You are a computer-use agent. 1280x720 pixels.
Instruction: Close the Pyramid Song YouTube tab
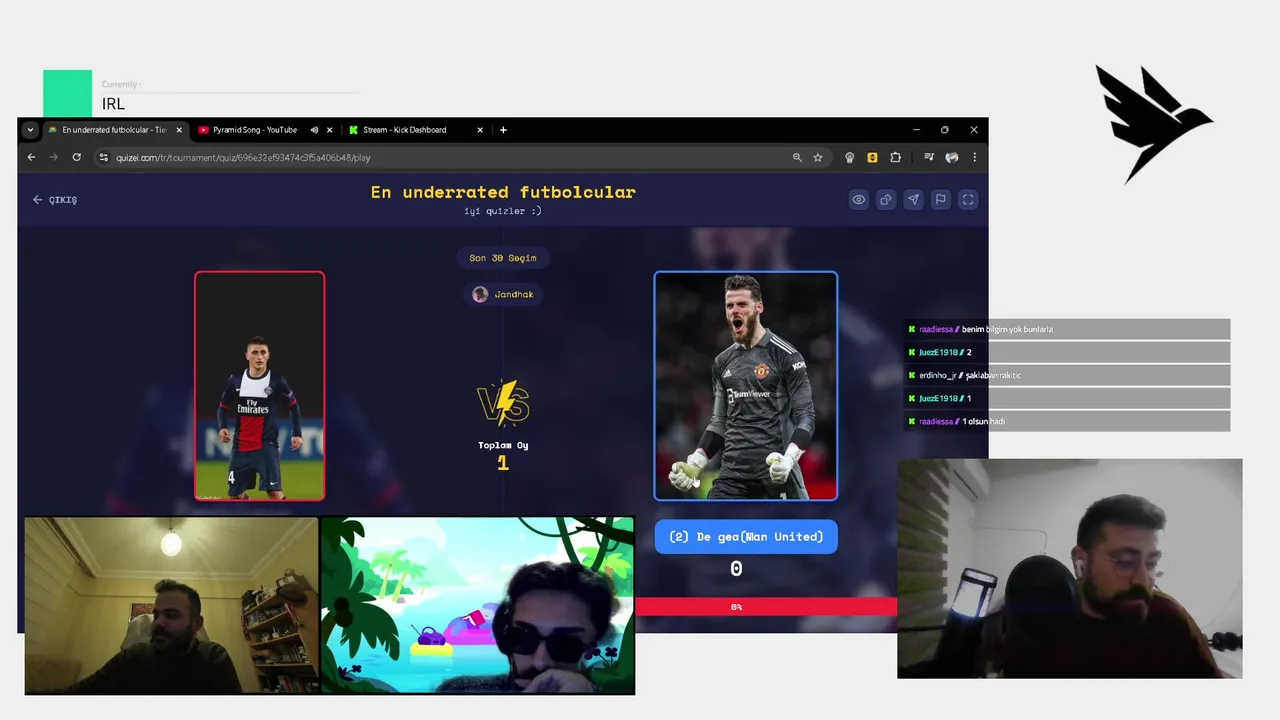tap(329, 130)
